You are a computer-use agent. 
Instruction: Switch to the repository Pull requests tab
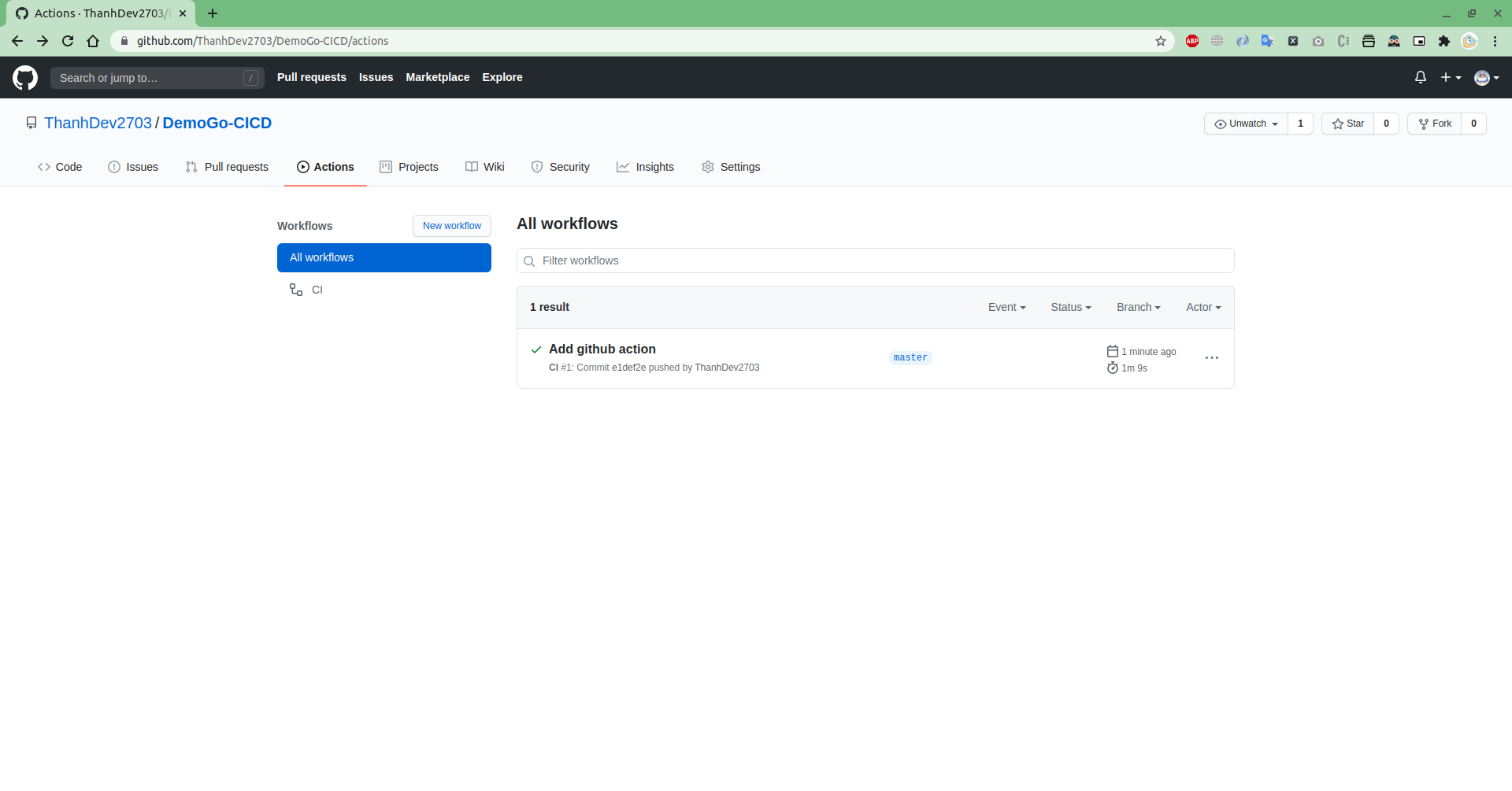click(x=227, y=167)
